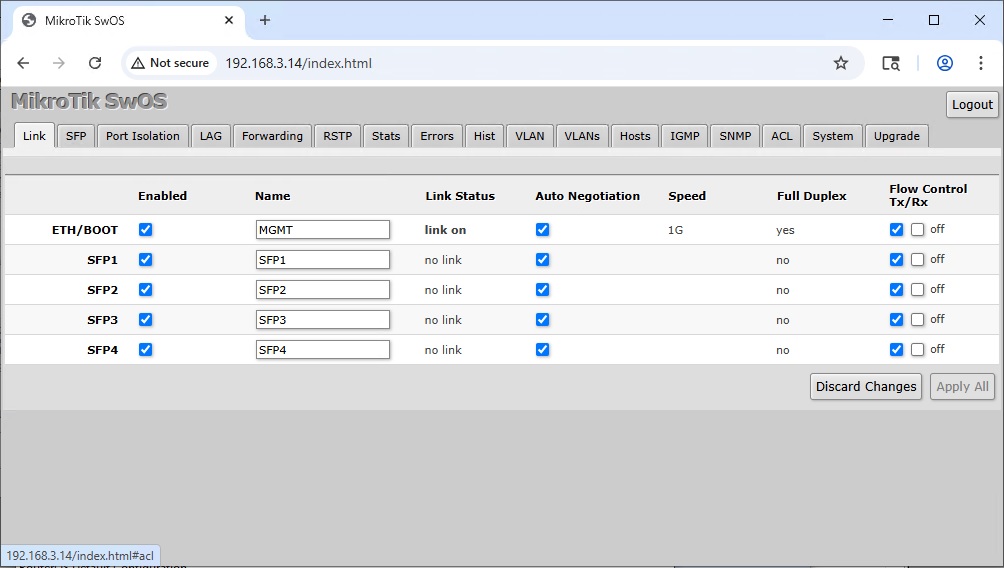The width and height of the screenshot is (1004, 568).
Task: Open the RSTP tab
Action: point(337,136)
